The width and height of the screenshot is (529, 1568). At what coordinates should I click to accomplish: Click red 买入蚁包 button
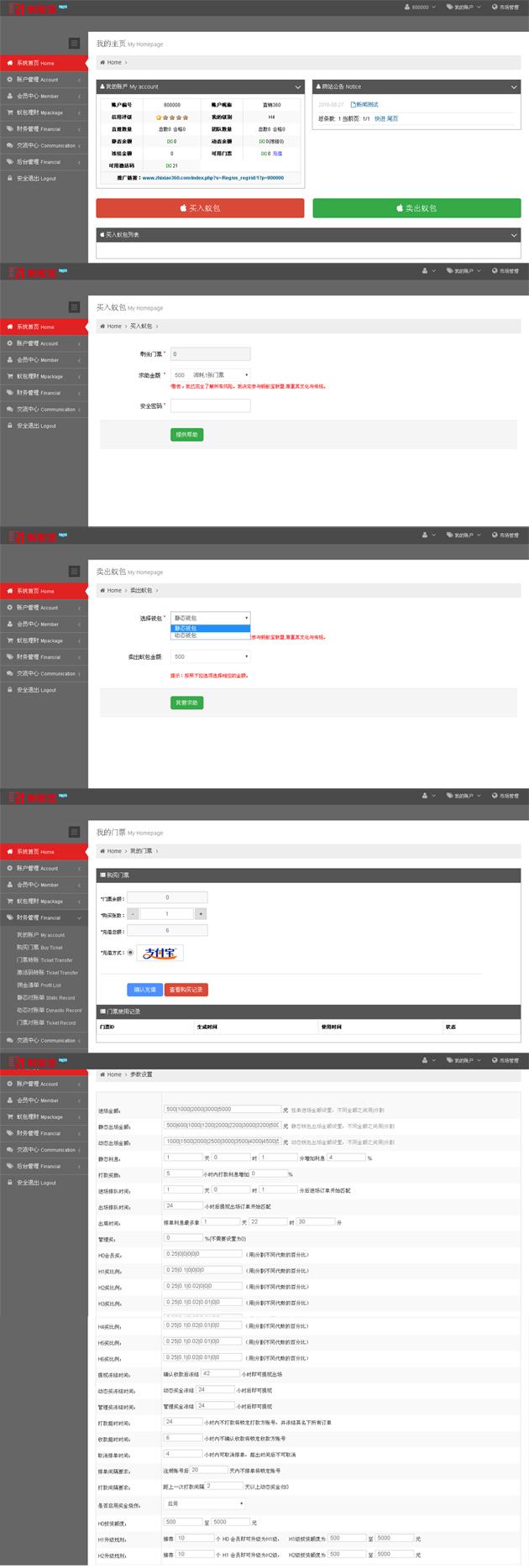[200, 207]
